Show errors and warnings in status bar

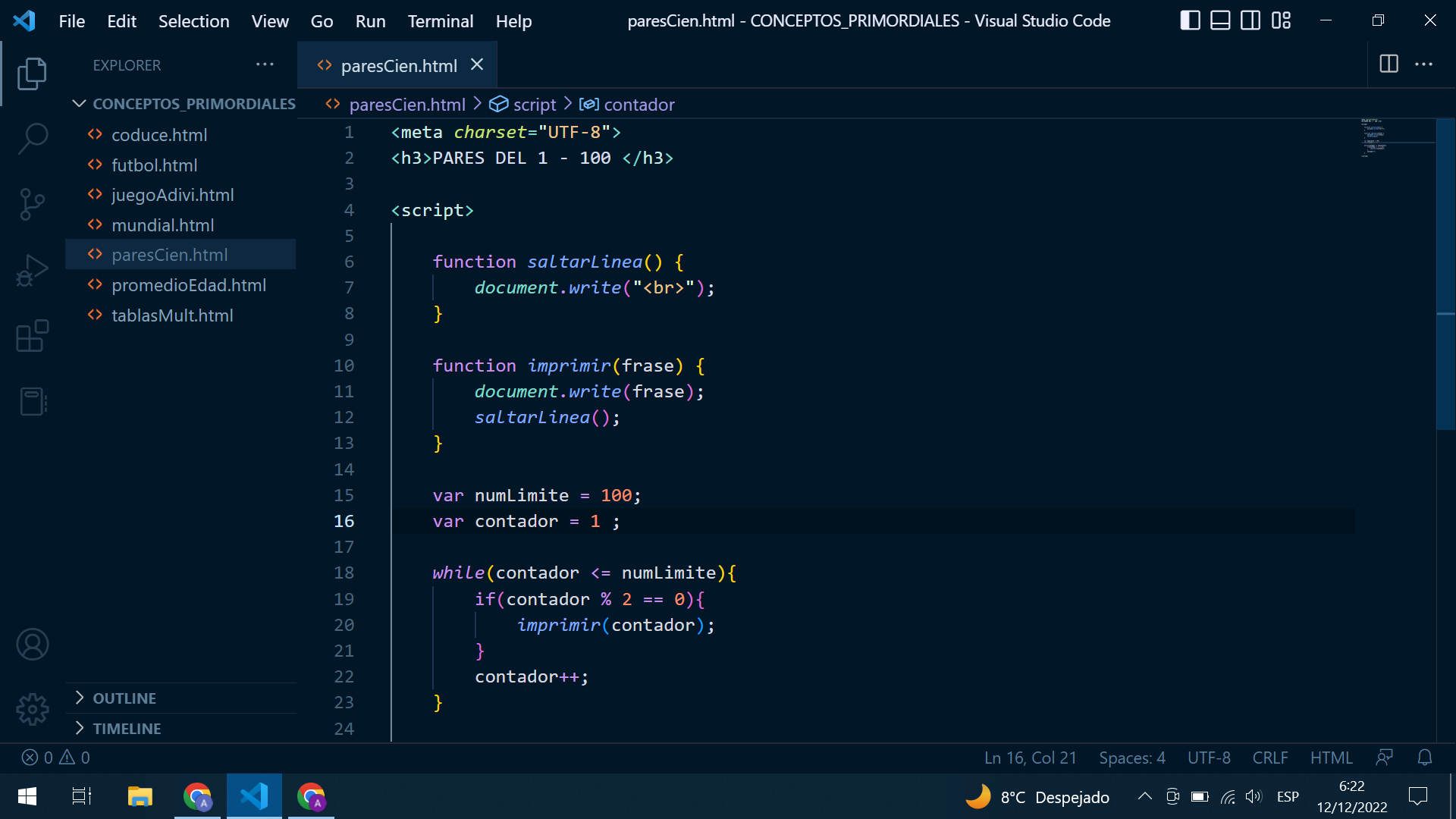56,758
